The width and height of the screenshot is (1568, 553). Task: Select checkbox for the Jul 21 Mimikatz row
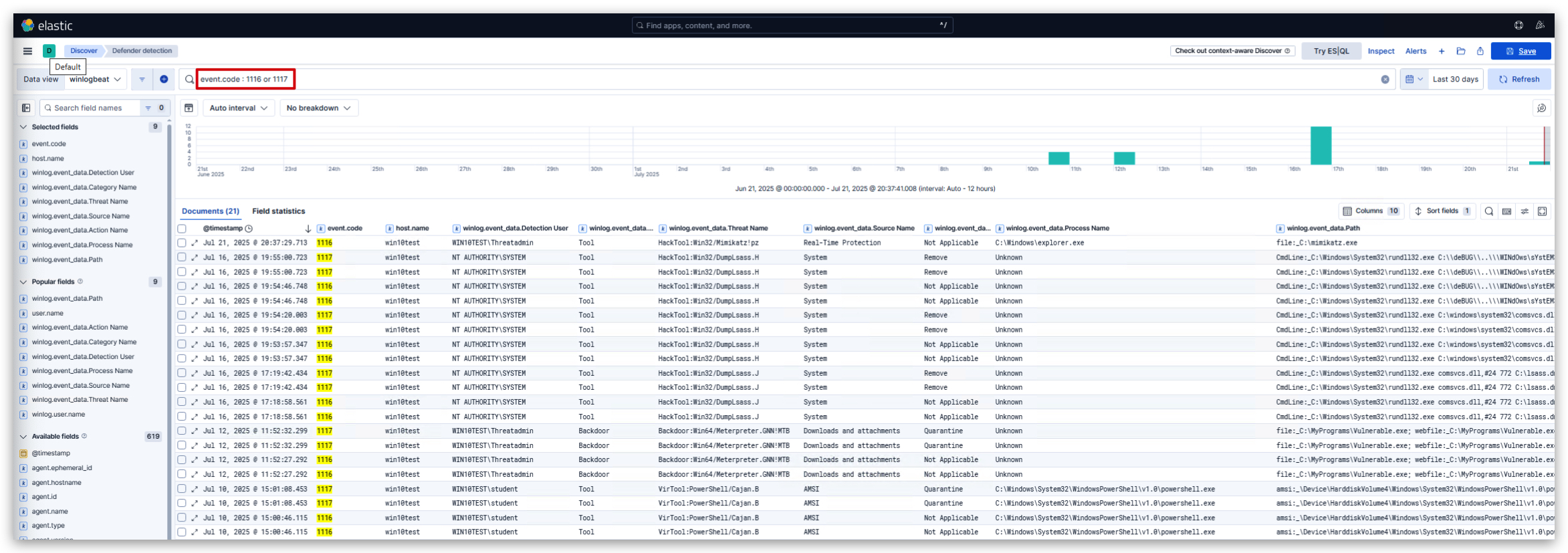pos(182,243)
